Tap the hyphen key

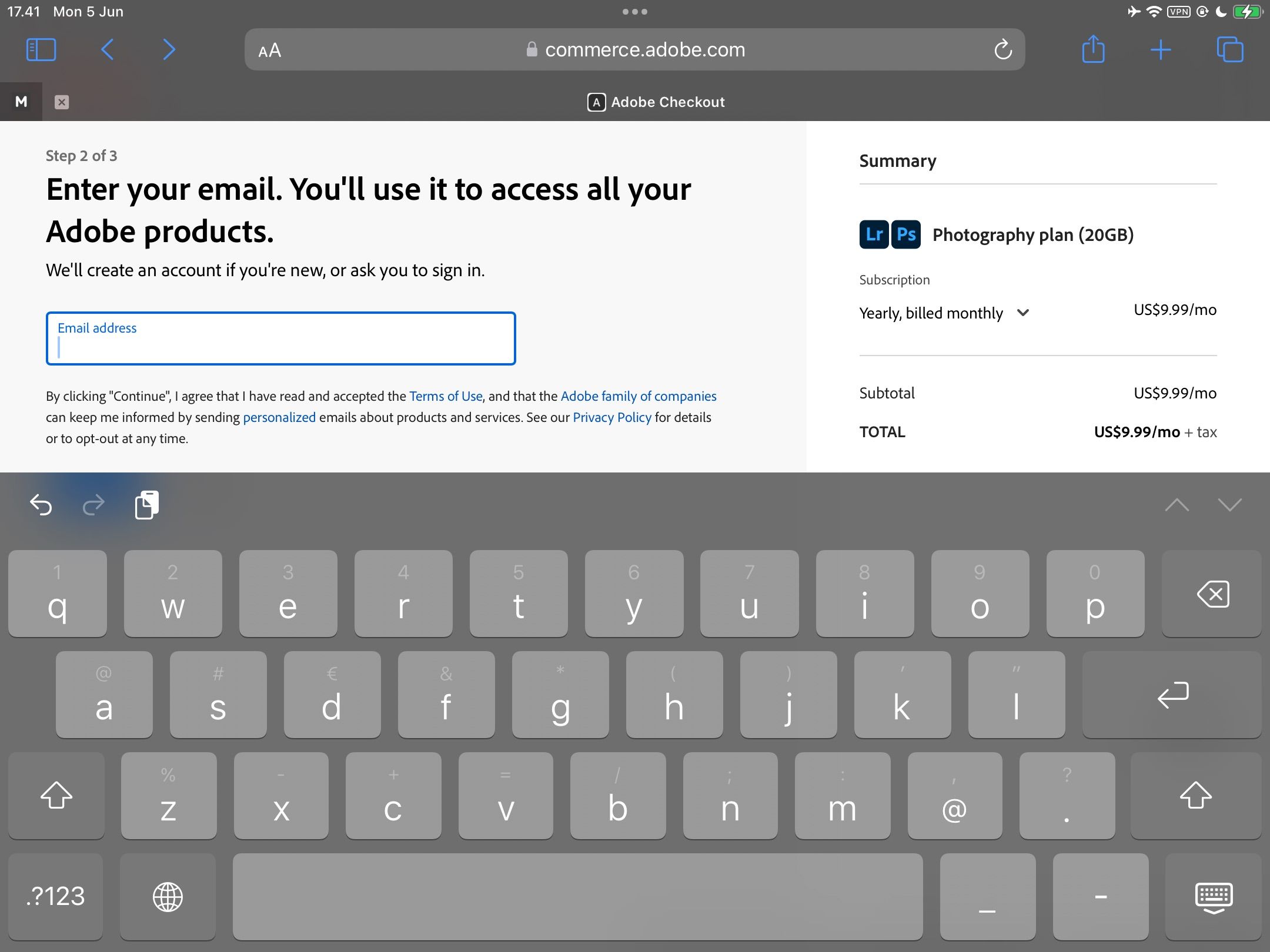tap(1101, 897)
